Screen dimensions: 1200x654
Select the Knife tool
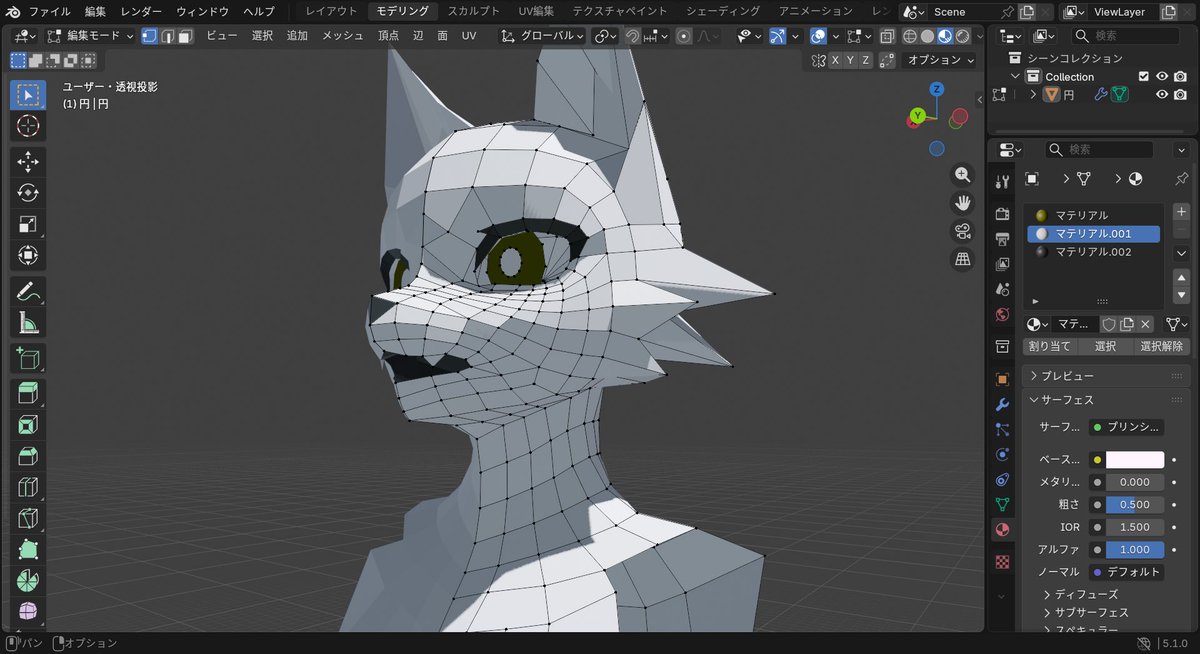pyautogui.click(x=28, y=518)
